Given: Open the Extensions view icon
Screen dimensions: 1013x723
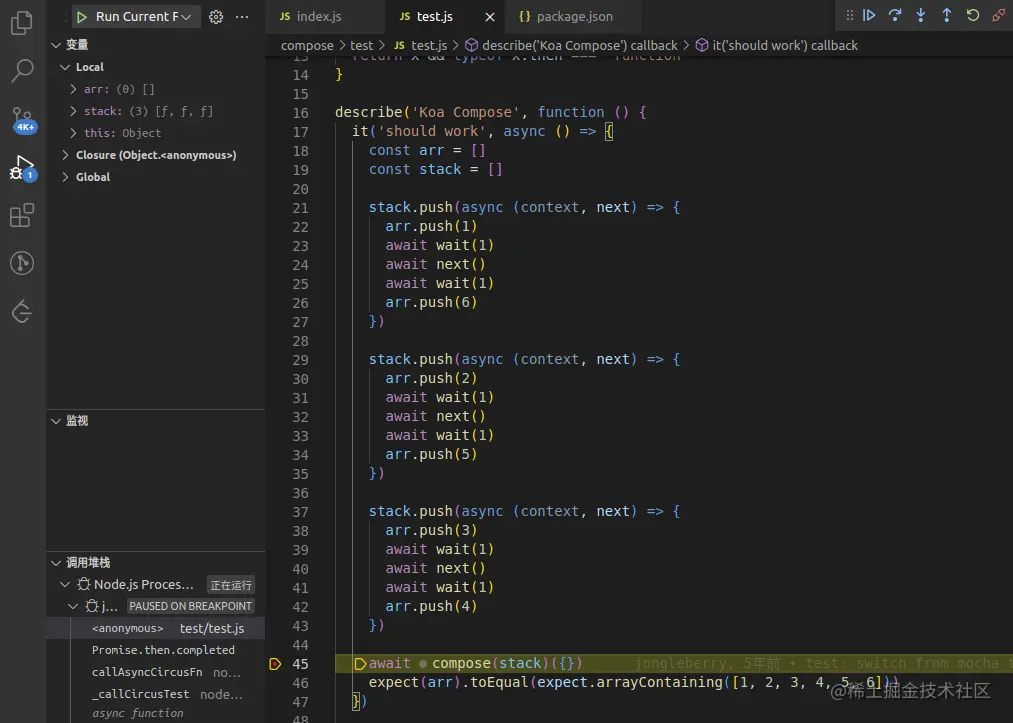Looking at the screenshot, I should pyautogui.click(x=22, y=215).
